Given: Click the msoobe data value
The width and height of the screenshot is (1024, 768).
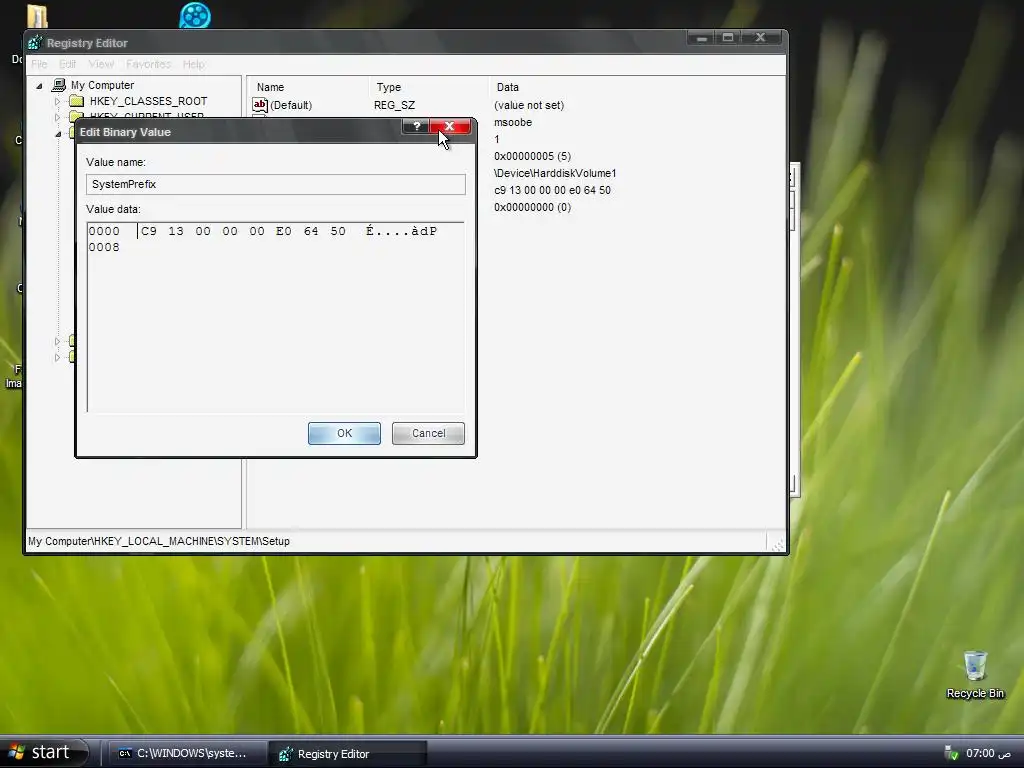Looking at the screenshot, I should pyautogui.click(x=513, y=122).
